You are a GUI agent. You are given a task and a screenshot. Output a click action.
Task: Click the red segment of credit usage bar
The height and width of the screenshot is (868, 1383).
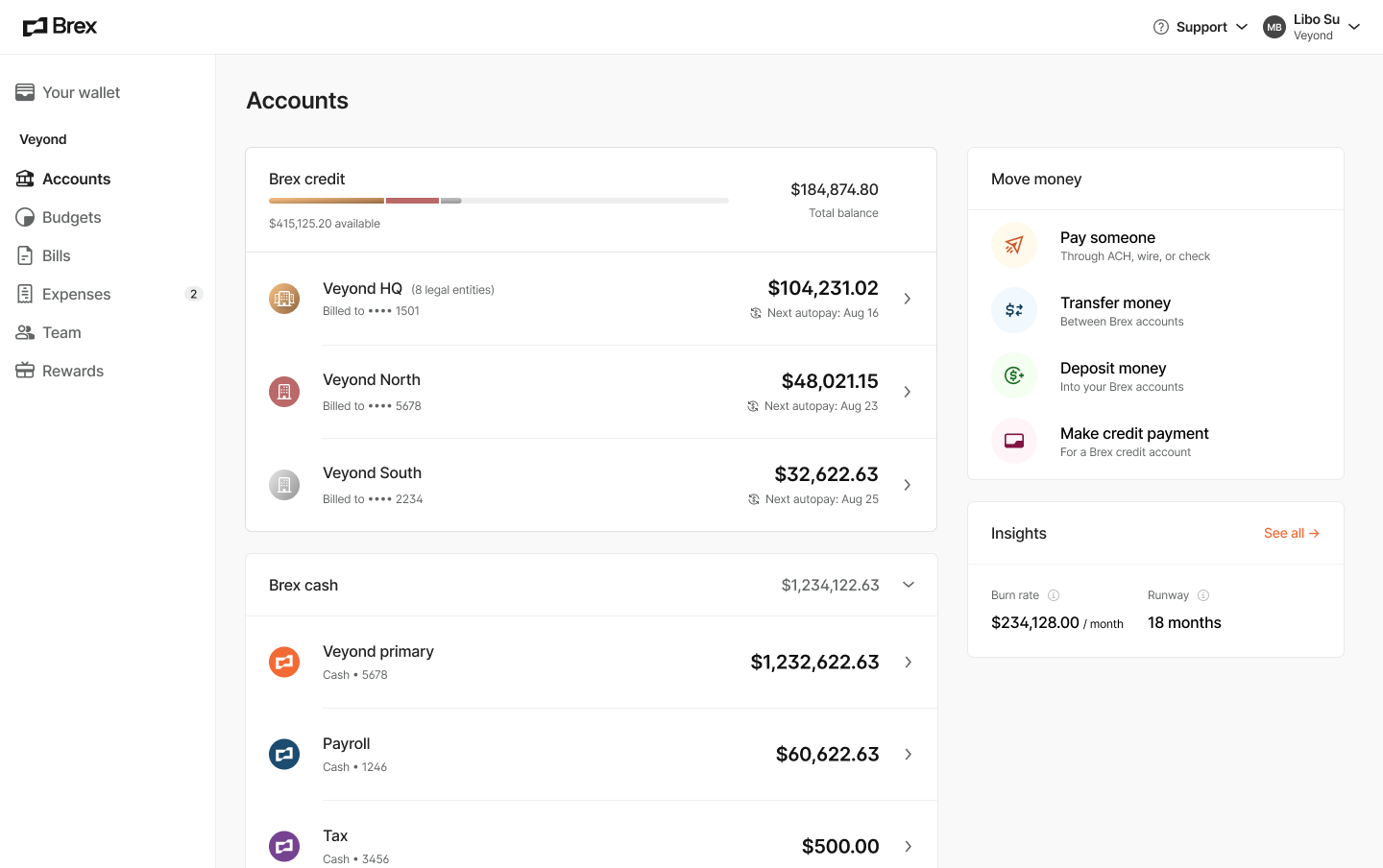pos(412,201)
